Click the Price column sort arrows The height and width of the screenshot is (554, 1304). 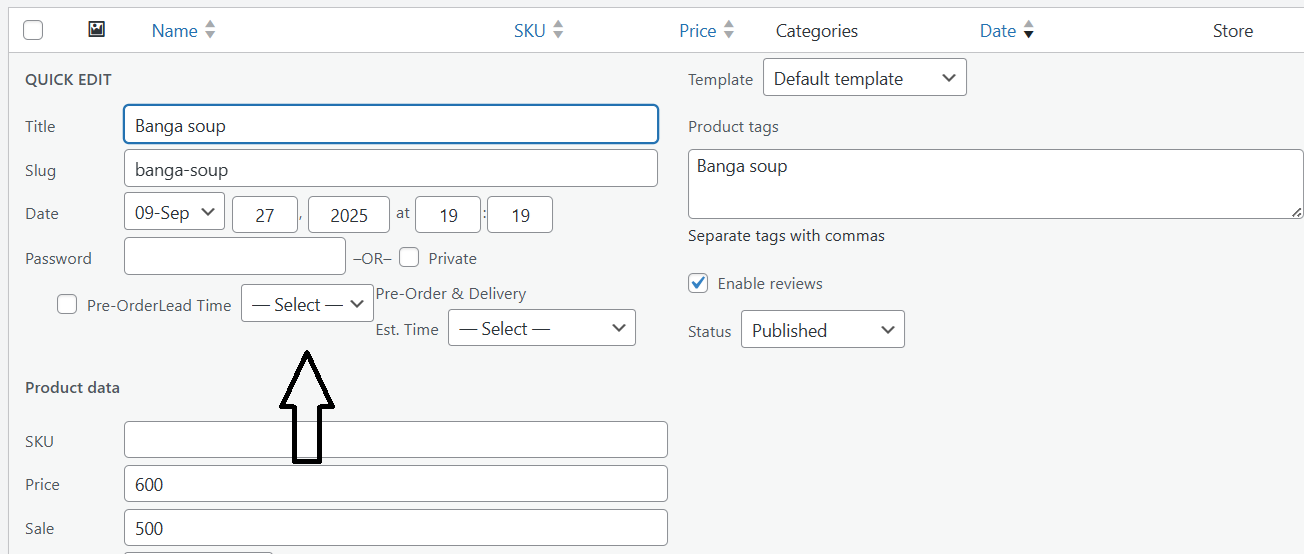729,31
